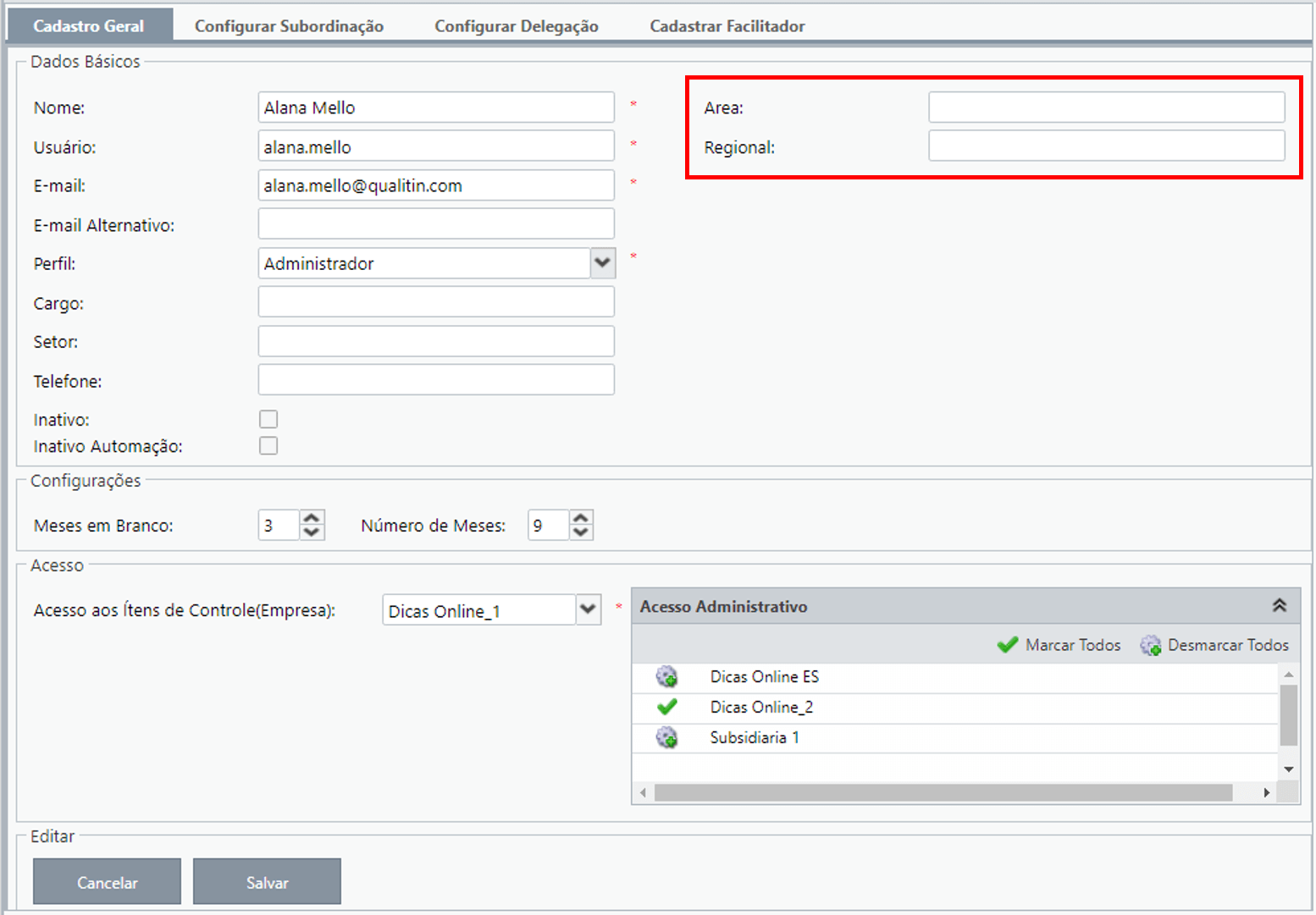Click the E-mail input field
This screenshot has height=915, width=1316.
click(x=436, y=185)
